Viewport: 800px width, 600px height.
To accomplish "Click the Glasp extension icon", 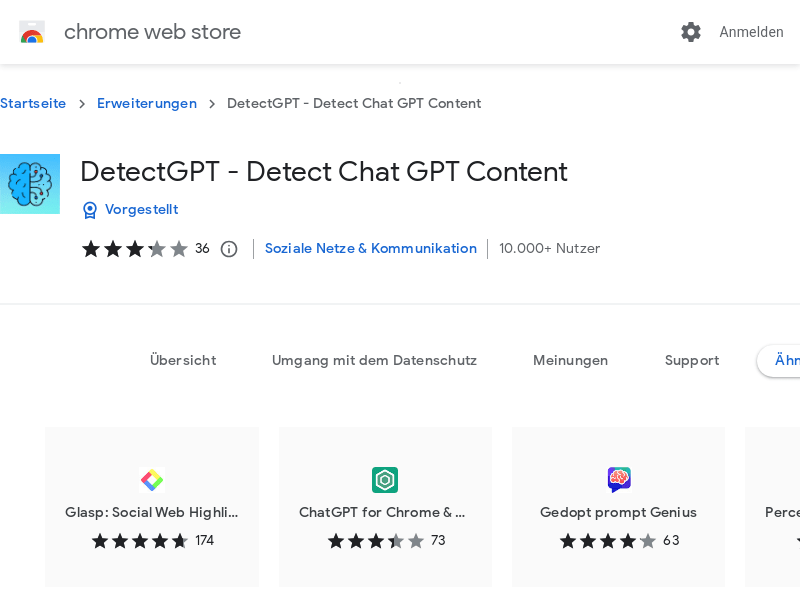I will tap(152, 480).
